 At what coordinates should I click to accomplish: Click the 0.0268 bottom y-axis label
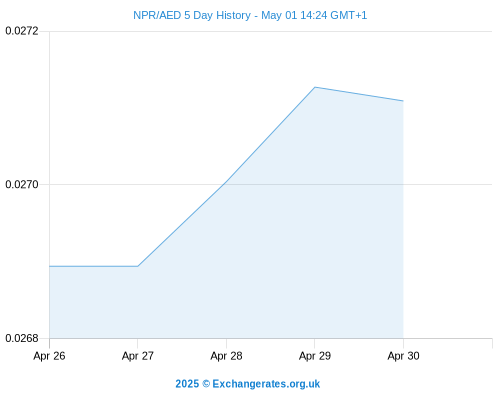(22, 338)
